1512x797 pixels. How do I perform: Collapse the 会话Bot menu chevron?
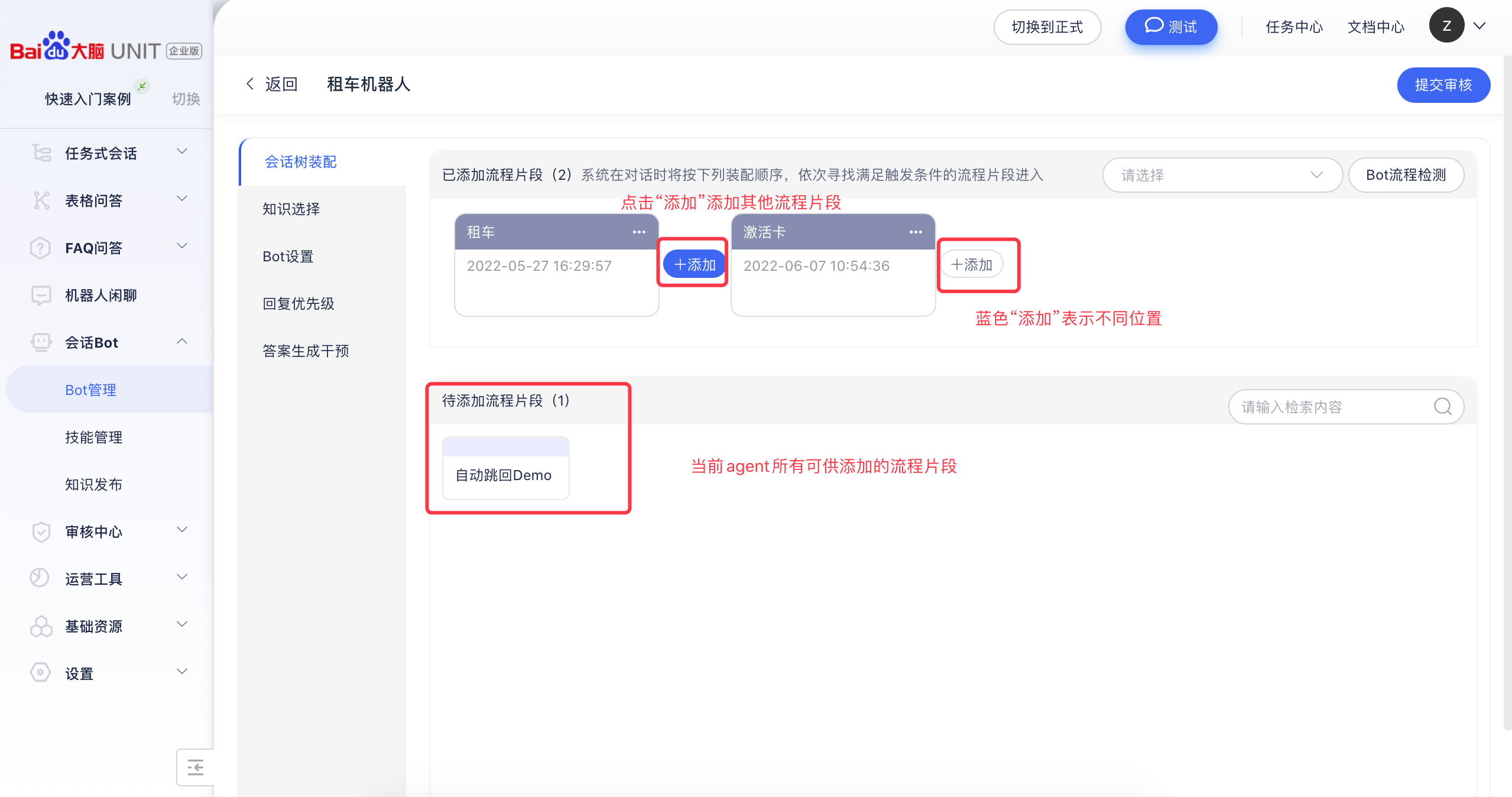click(x=182, y=341)
